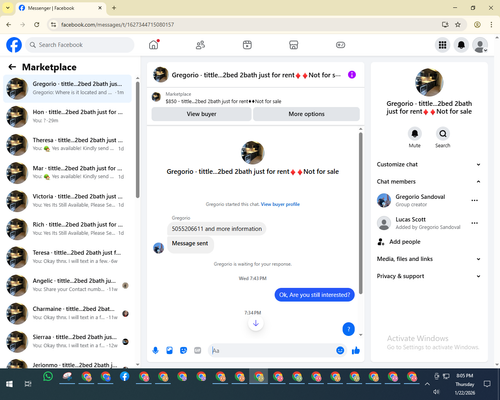Send a thumbs-up like

click(x=356, y=350)
